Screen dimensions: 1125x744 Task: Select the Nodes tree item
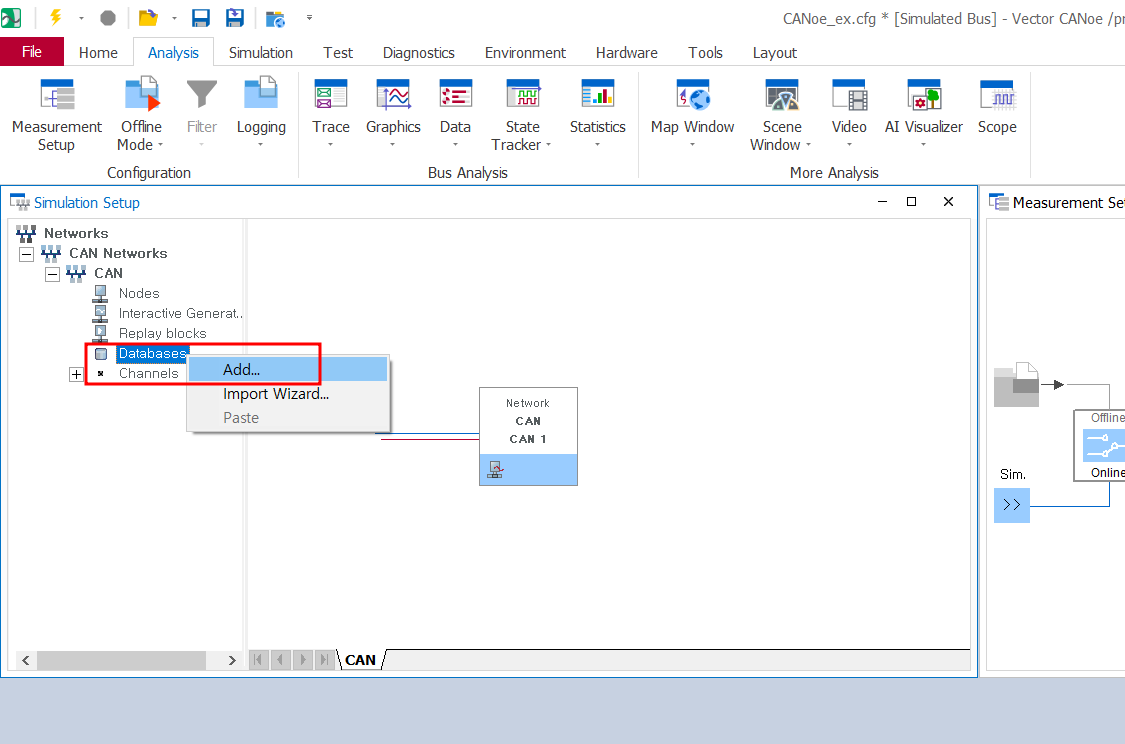click(x=139, y=293)
